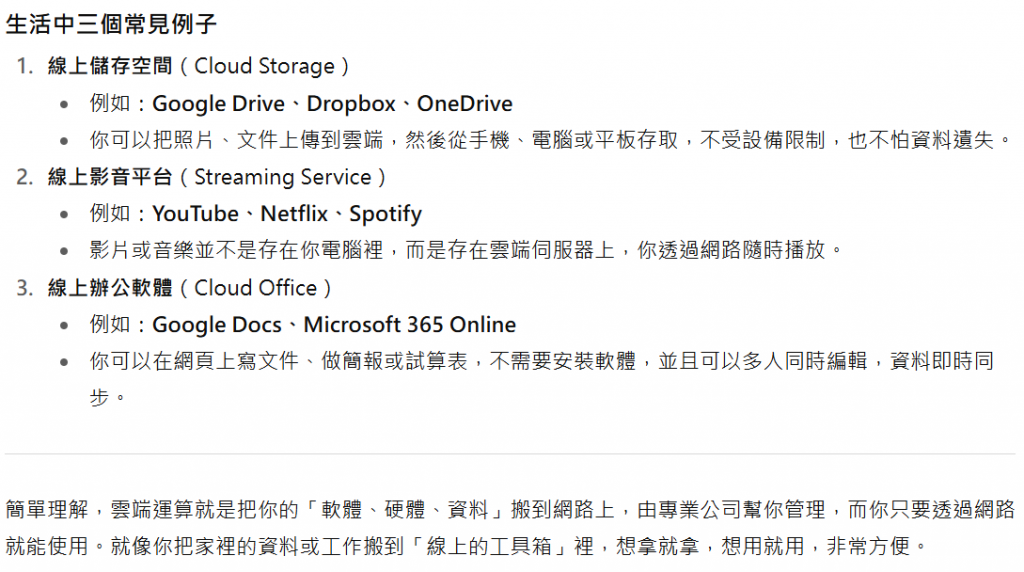Image resolution: width=1024 pixels, height=572 pixels.
Task: Click the bold word Netflix
Action: (x=294, y=214)
